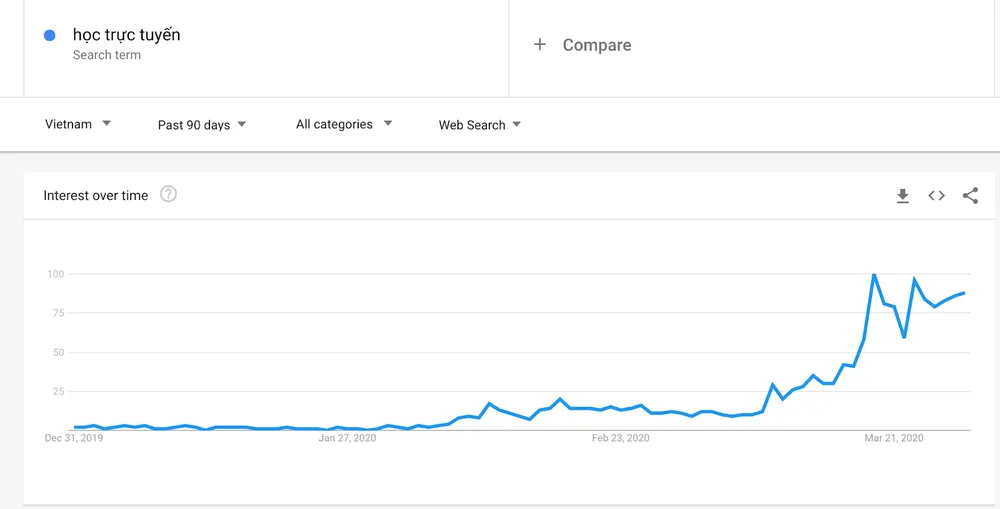Viewport: 1000px width, 509px height.
Task: Click the Mar 21, 2020 axis label
Action: click(x=893, y=438)
